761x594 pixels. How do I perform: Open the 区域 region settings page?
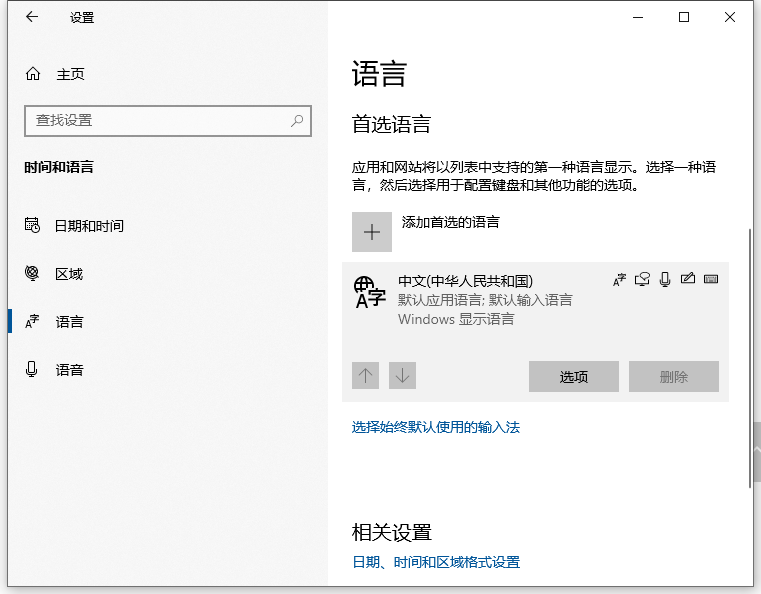coord(68,274)
